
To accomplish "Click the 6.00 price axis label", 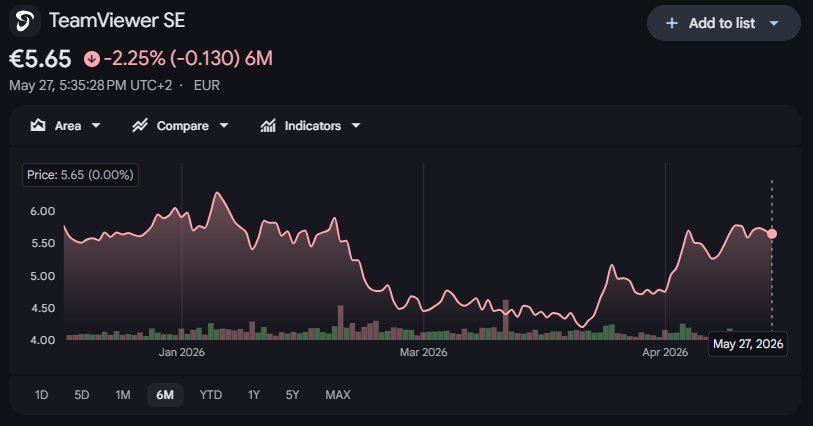I will (43, 211).
